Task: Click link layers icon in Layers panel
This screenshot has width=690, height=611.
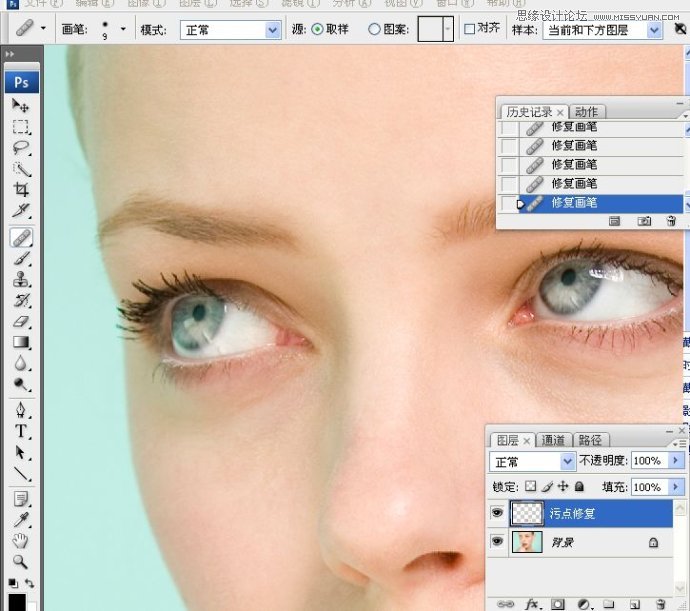Action: pos(505,604)
